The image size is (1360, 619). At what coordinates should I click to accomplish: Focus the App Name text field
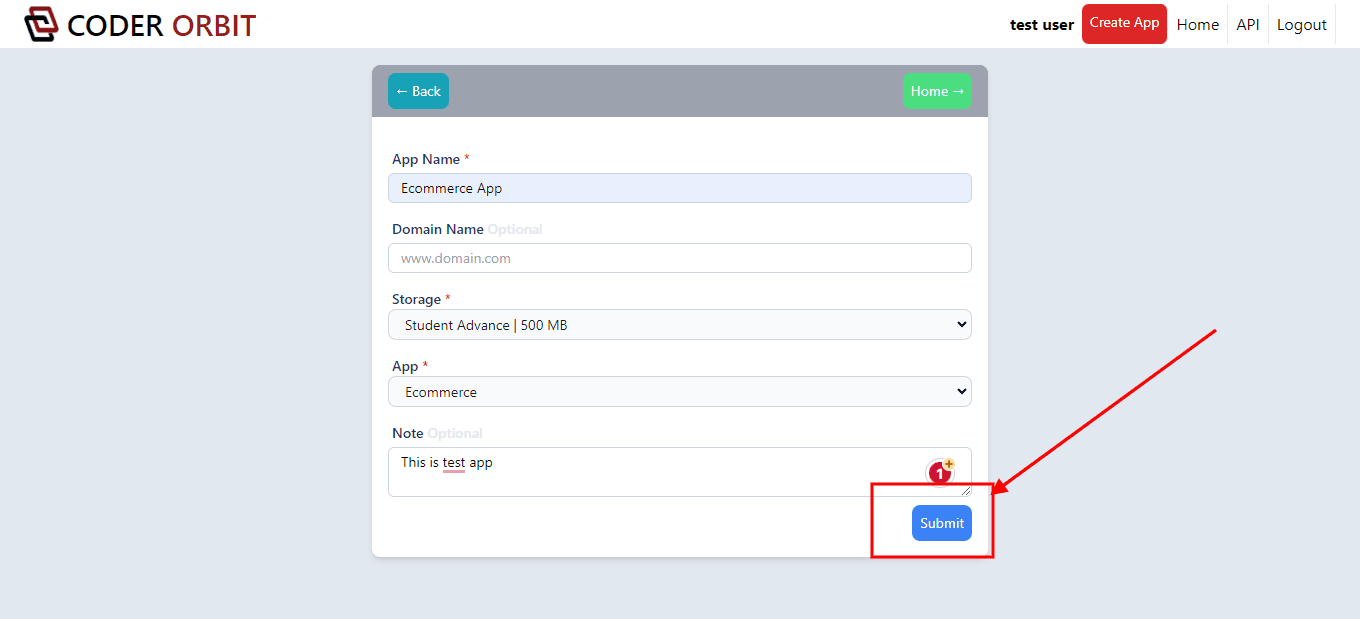pyautogui.click(x=679, y=188)
